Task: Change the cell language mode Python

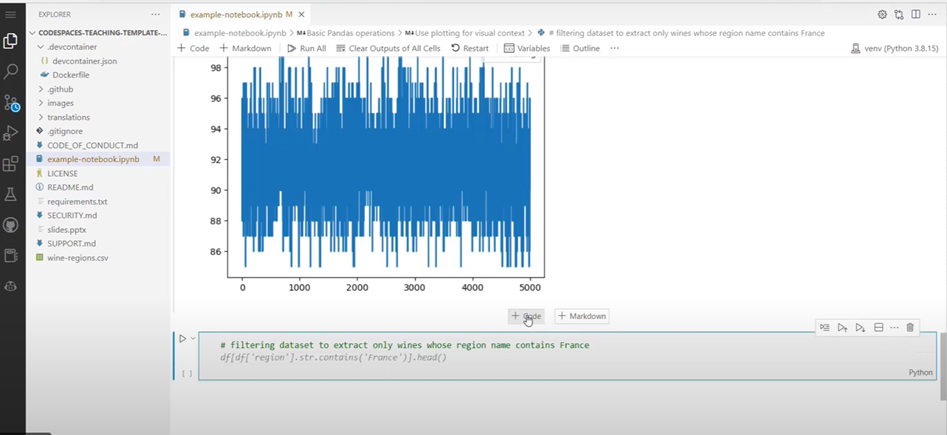Action: point(920,372)
